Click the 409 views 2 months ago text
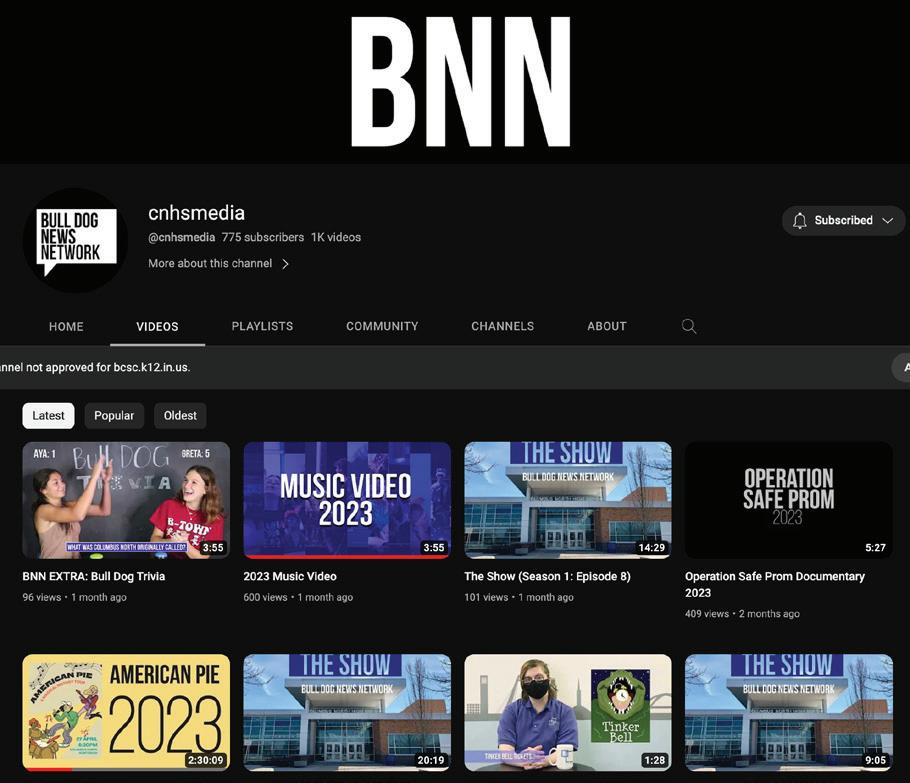 point(742,614)
